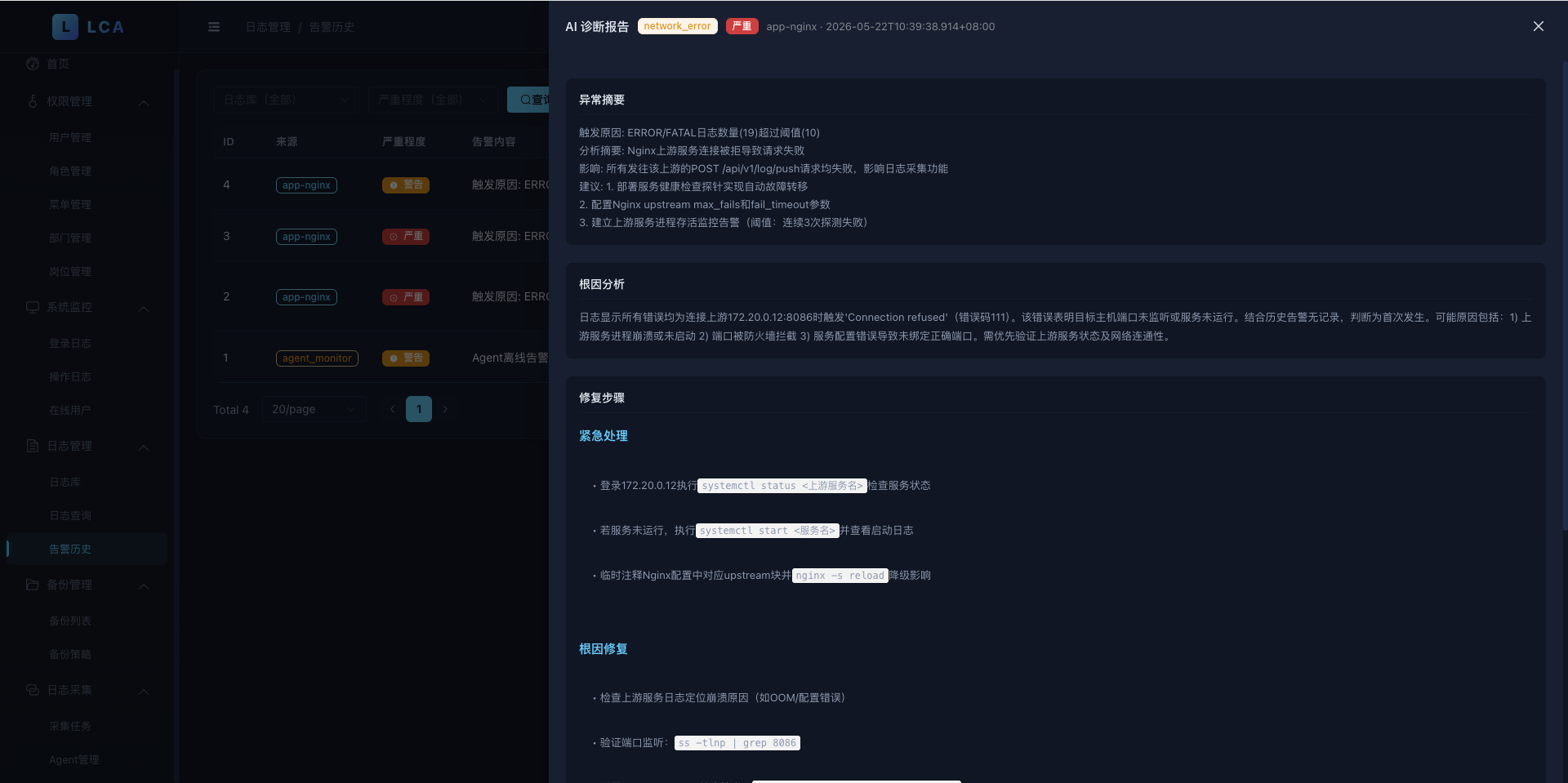The height and width of the screenshot is (783, 1568).
Task: Click the 备份管理 folder icon
Action: pyautogui.click(x=33, y=585)
